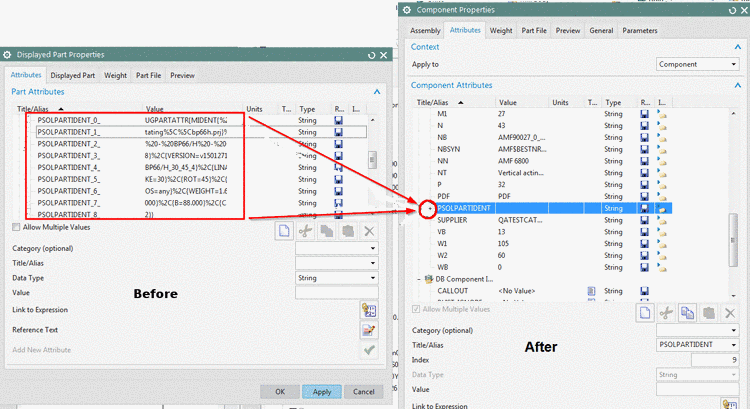Open Apply to Component dropdown
This screenshot has height=409, width=750.
coord(698,64)
